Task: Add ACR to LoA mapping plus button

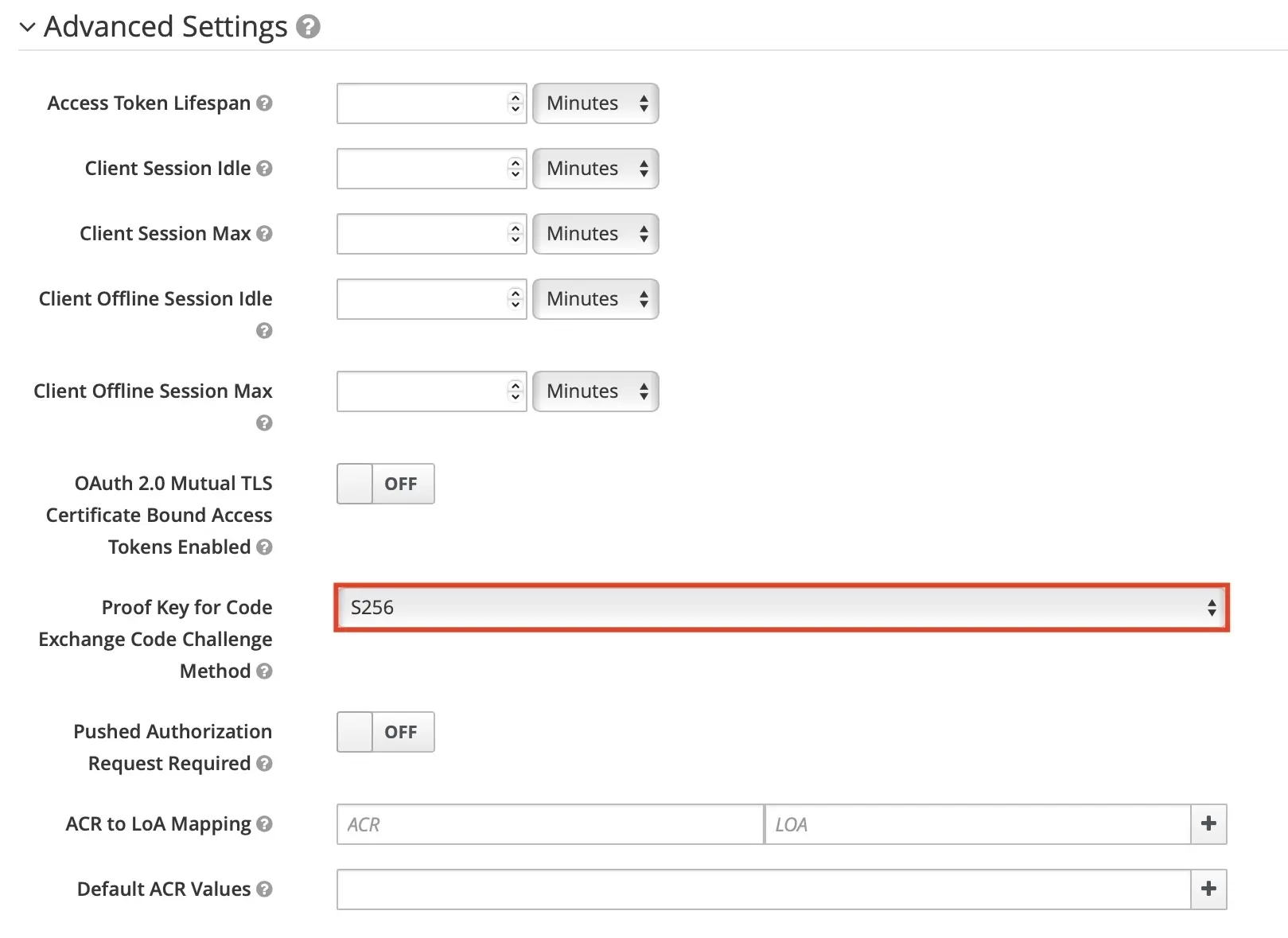Action: point(1208,824)
